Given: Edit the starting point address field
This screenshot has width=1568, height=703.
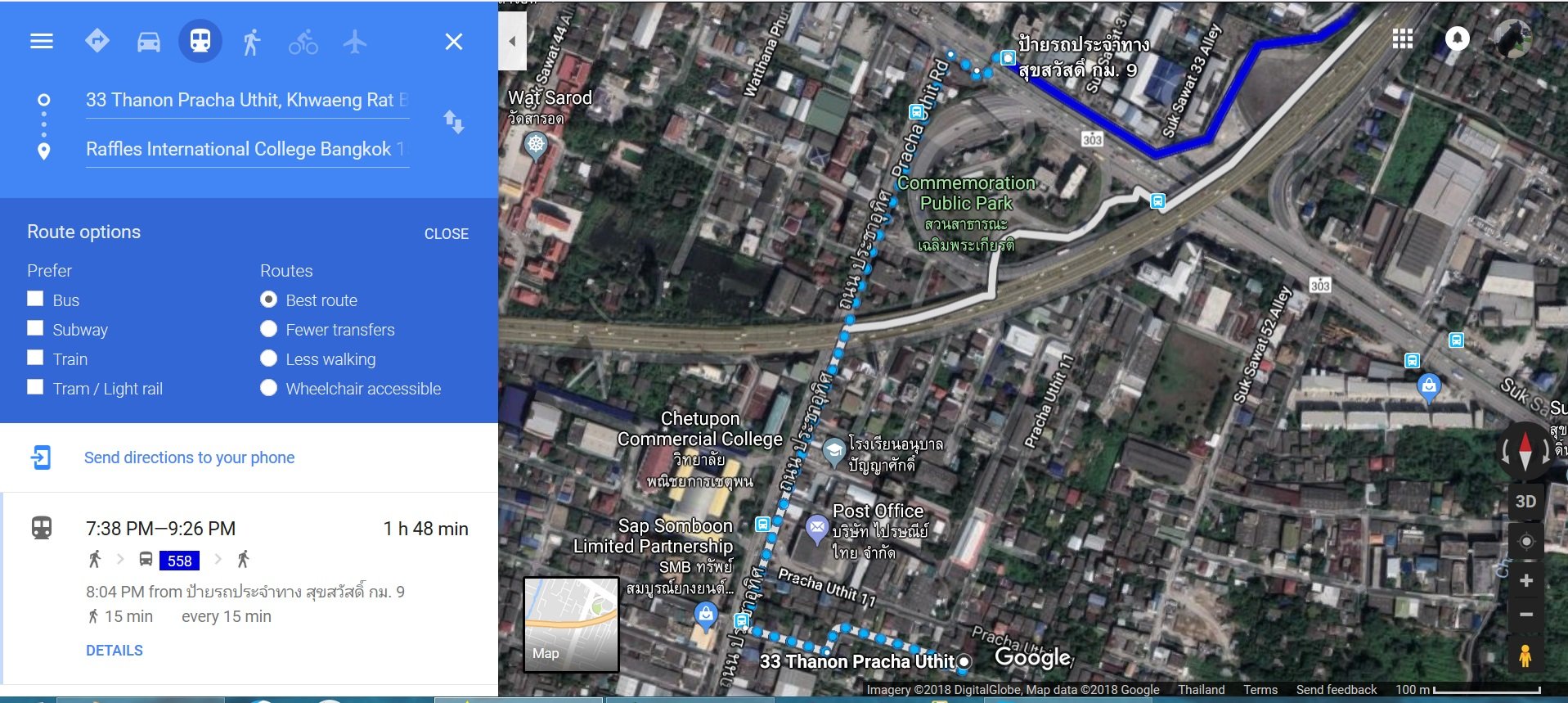Looking at the screenshot, I should point(248,101).
